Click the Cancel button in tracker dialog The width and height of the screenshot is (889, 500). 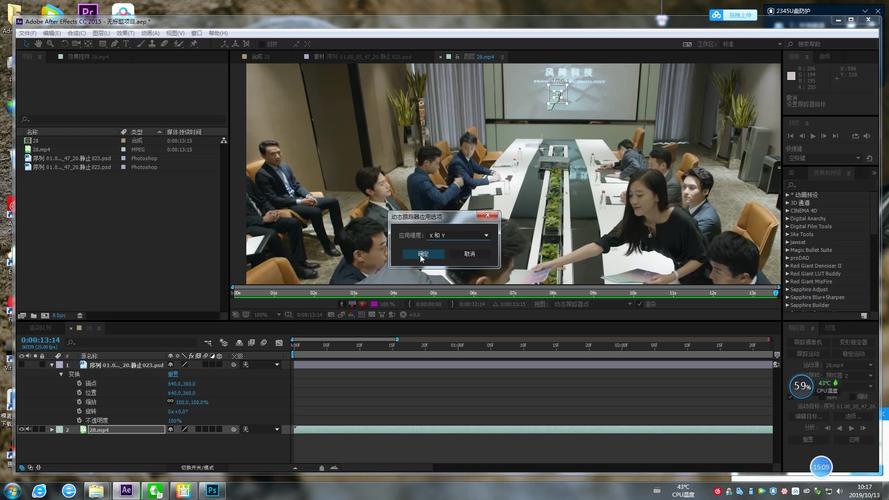469,254
